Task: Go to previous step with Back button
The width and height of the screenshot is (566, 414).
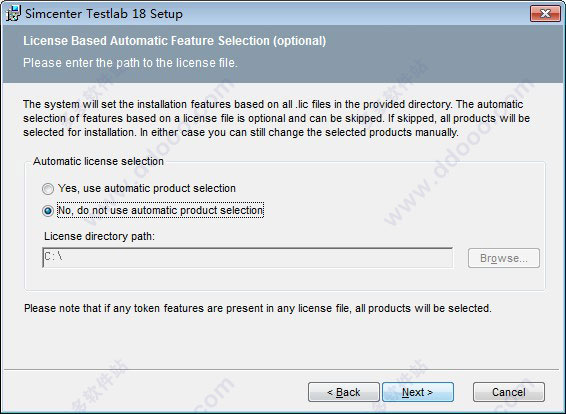Action: (344, 392)
